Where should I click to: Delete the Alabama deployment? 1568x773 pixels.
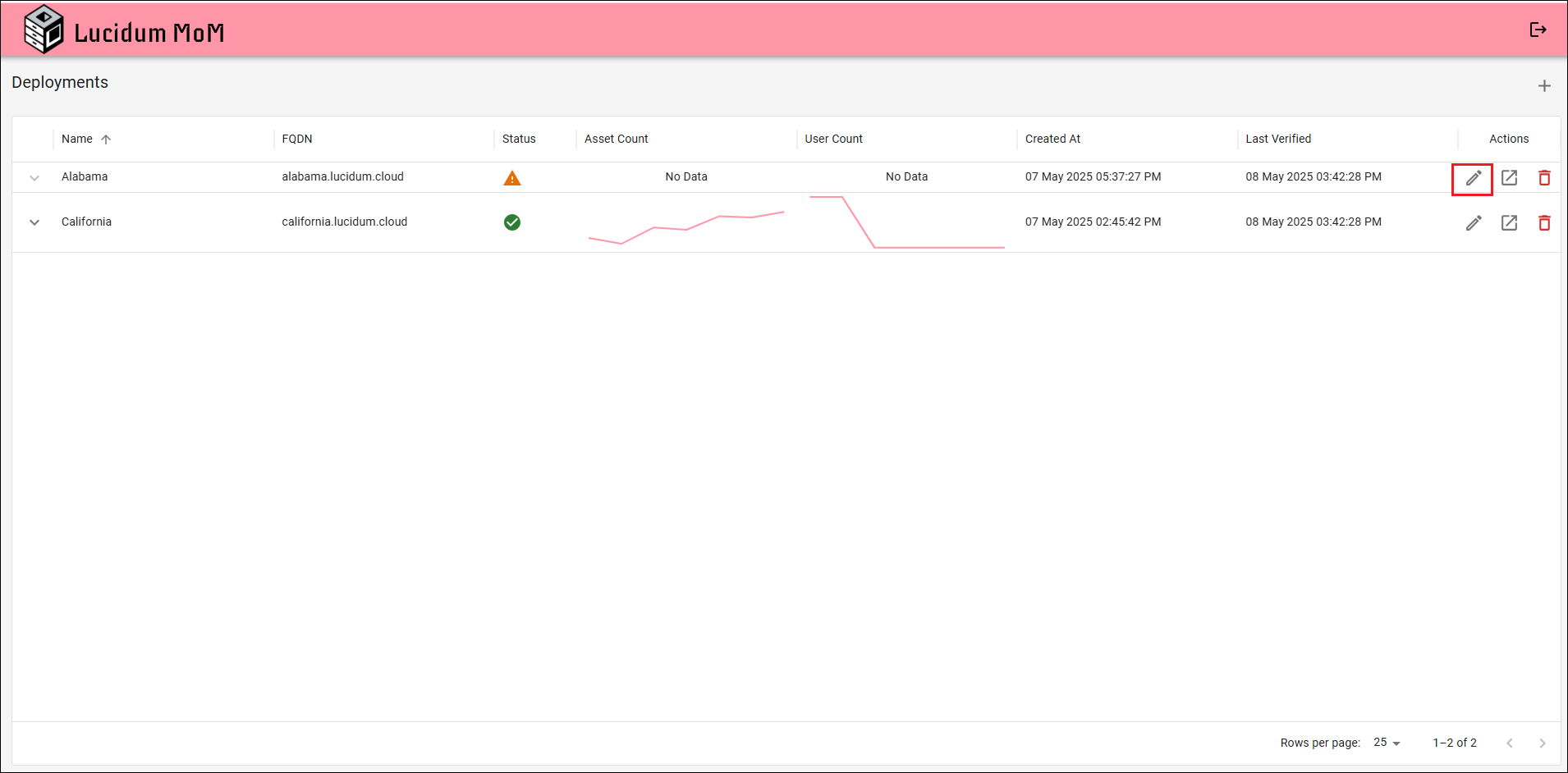coord(1543,178)
